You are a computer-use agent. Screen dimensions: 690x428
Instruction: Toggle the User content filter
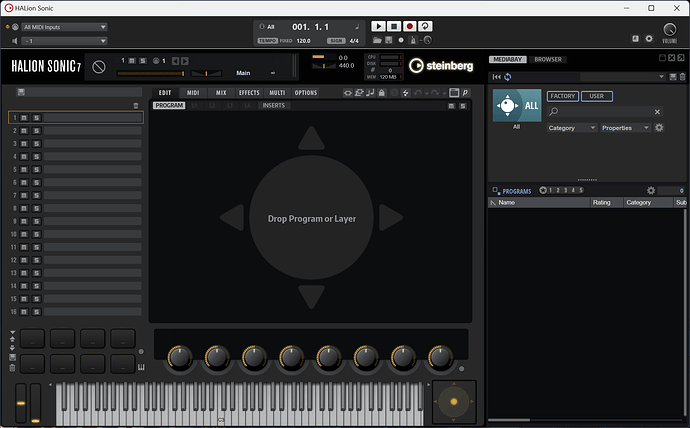597,96
